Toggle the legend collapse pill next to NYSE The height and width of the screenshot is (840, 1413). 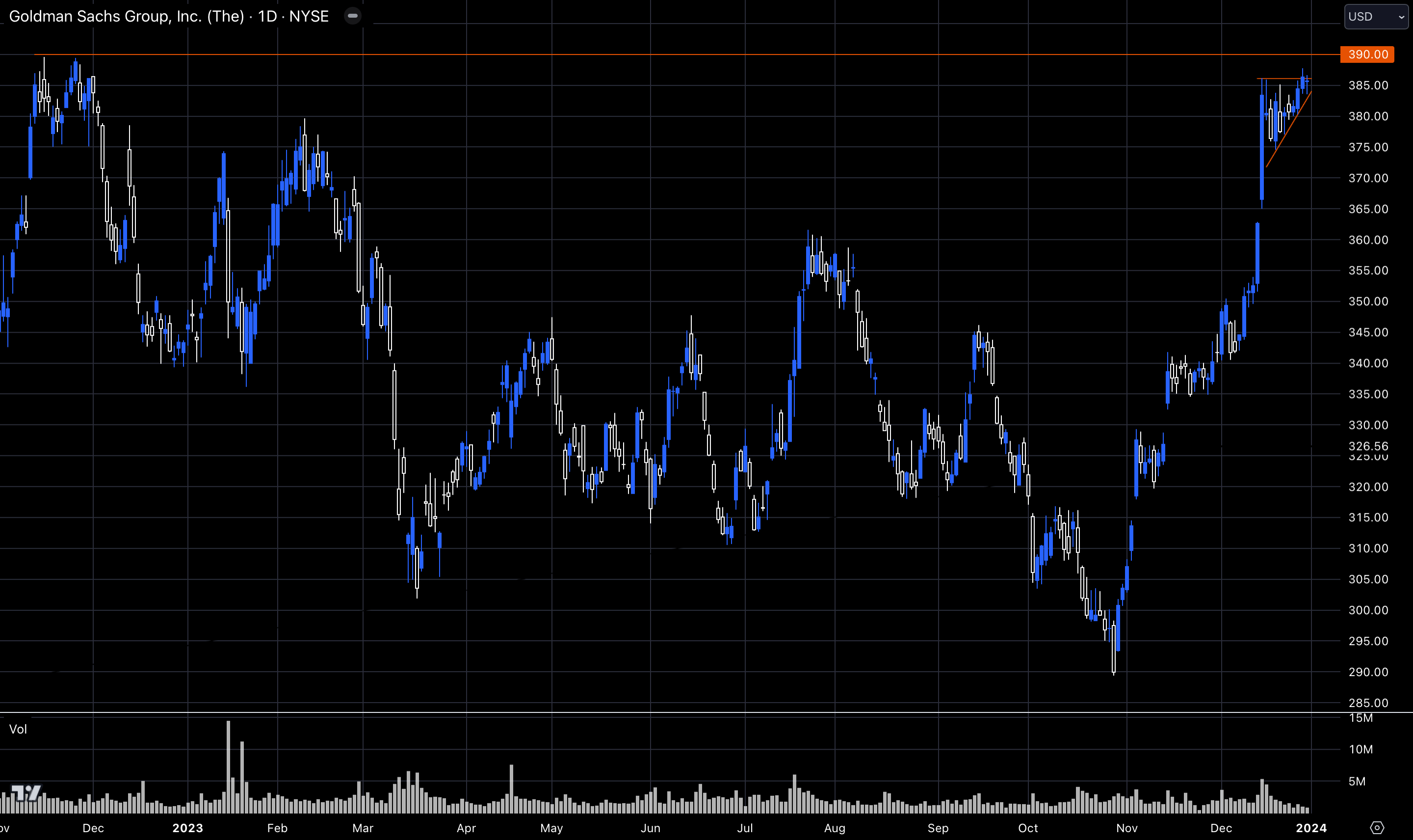353,16
